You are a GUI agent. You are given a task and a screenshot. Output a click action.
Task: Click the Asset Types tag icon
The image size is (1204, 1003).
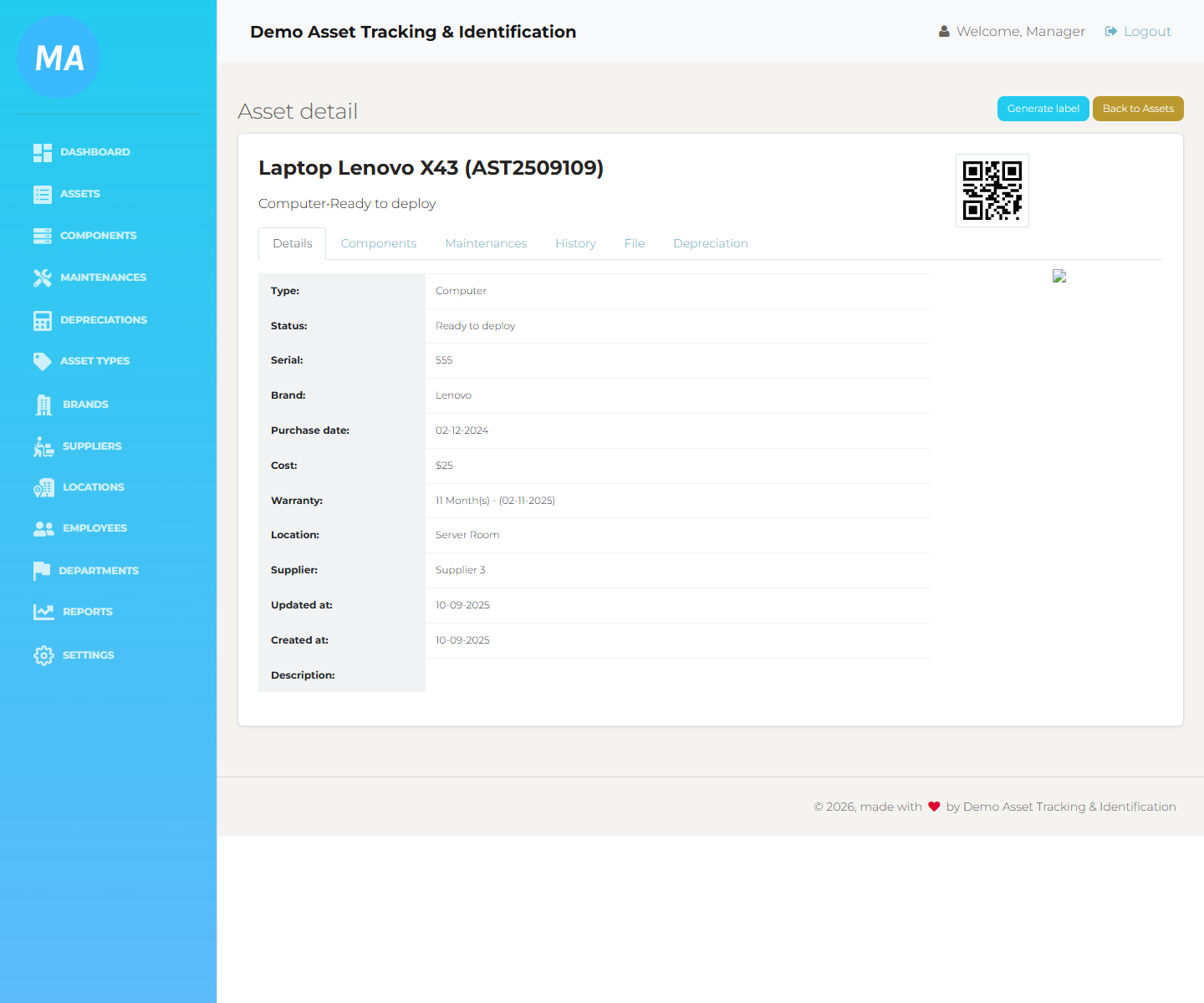pyautogui.click(x=43, y=361)
